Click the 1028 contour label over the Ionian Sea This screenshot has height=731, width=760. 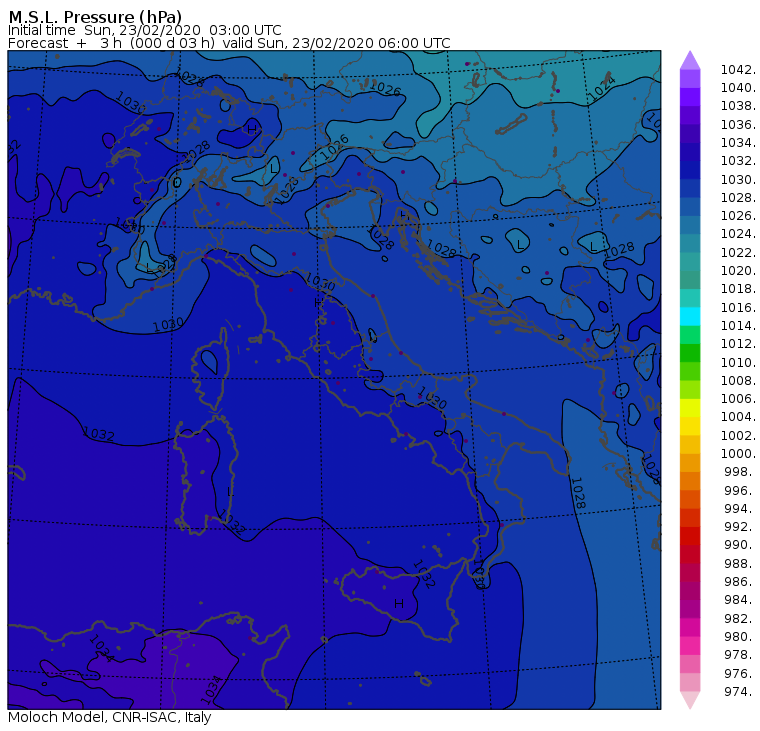pyautogui.click(x=578, y=493)
